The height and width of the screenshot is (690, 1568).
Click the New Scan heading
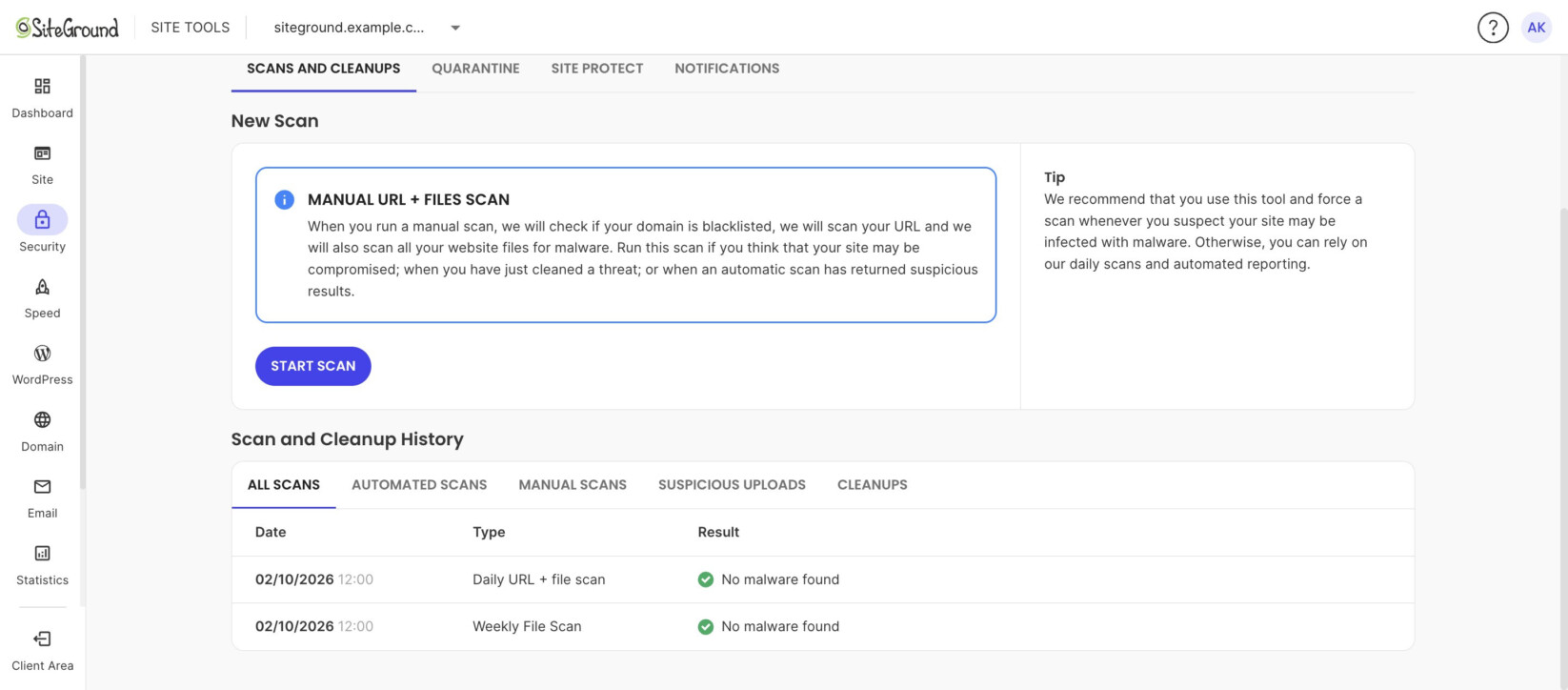click(275, 121)
